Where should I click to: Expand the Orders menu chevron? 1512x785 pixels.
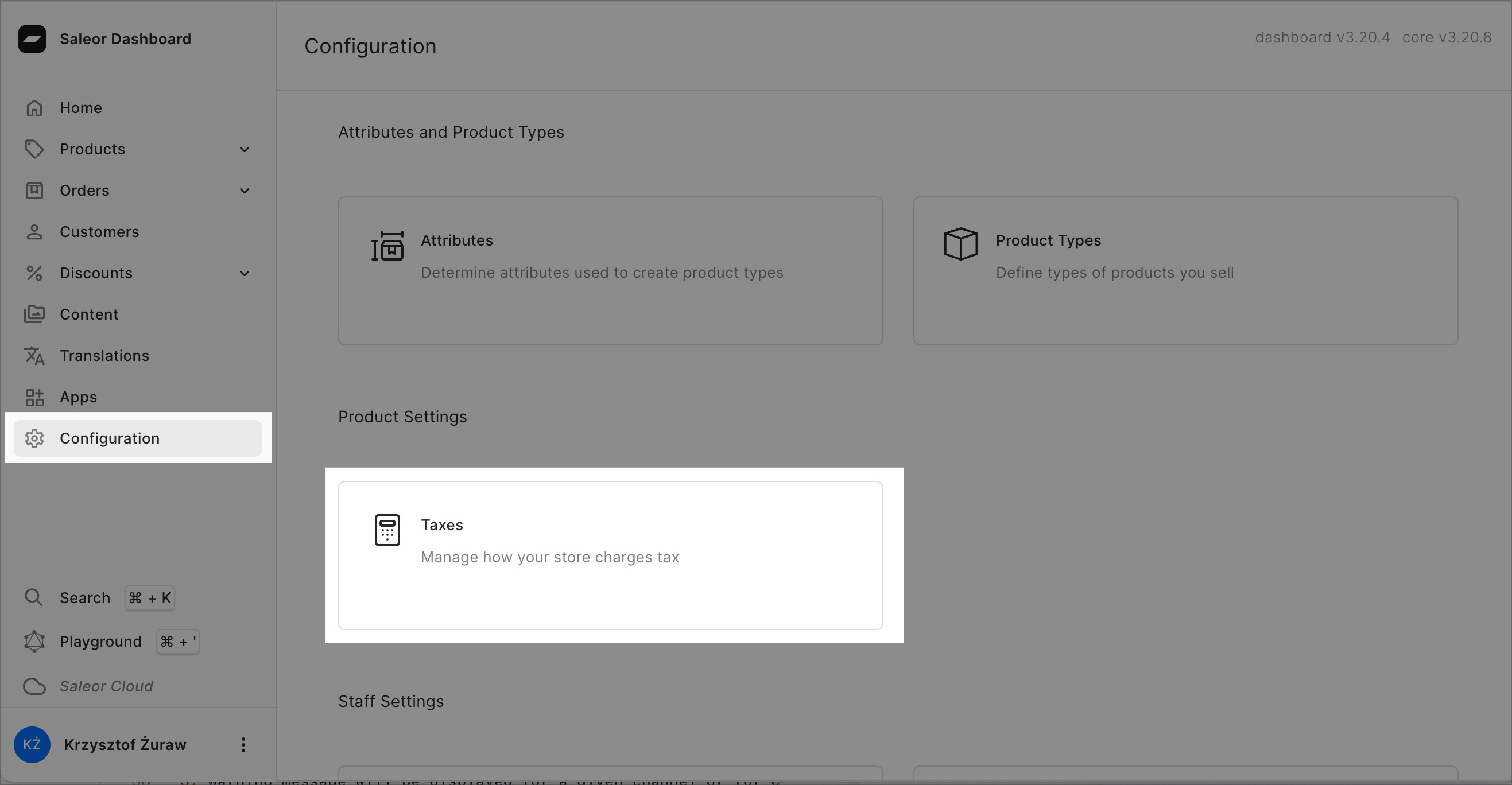244,191
